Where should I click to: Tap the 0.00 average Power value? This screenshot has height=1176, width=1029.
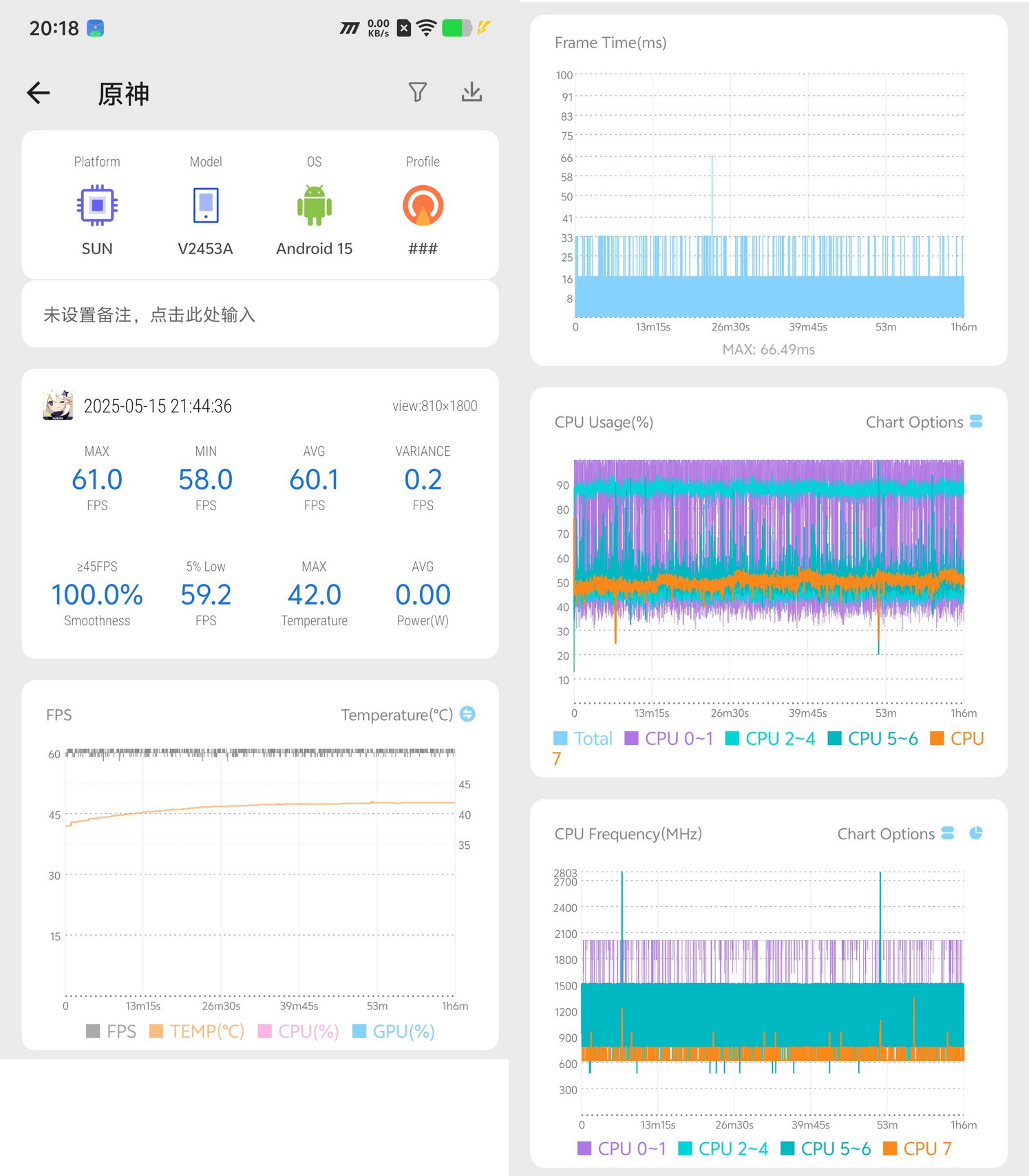pos(423,594)
